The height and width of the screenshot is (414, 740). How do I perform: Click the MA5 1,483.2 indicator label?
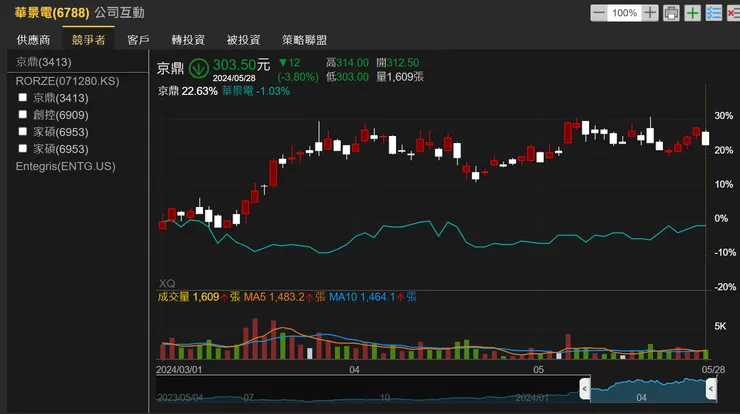coord(285,297)
